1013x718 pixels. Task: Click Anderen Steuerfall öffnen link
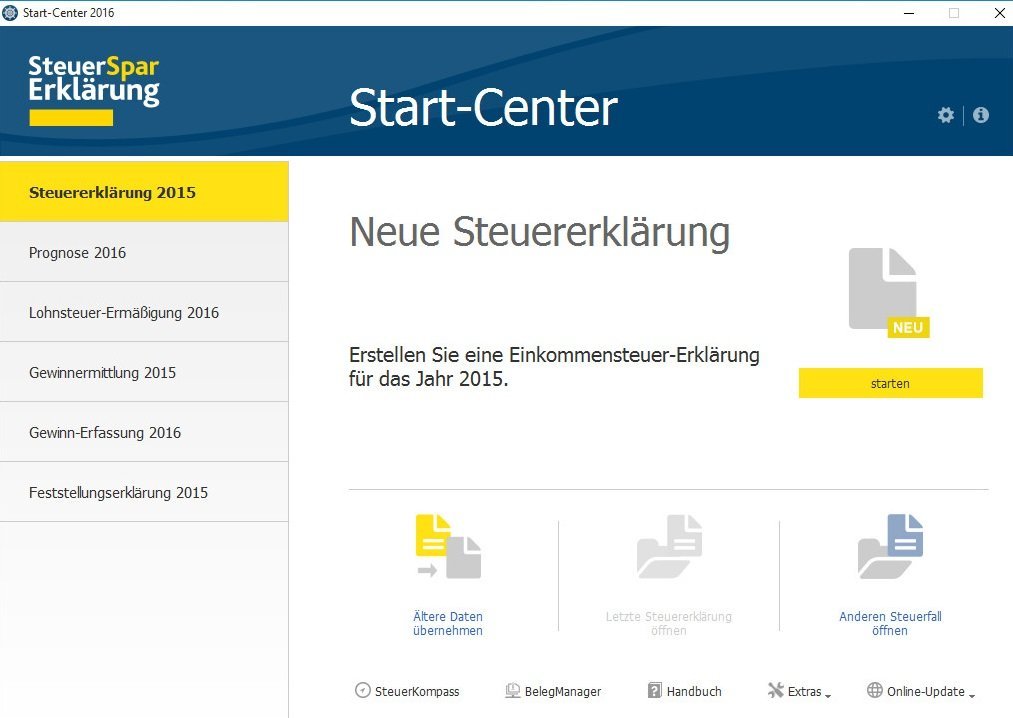tap(890, 624)
